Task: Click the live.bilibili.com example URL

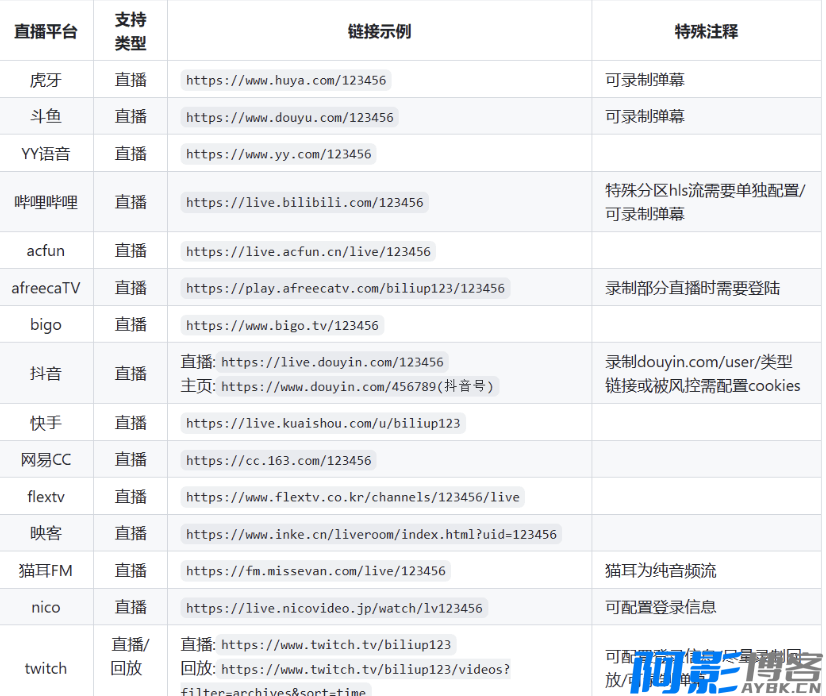Action: (x=304, y=202)
